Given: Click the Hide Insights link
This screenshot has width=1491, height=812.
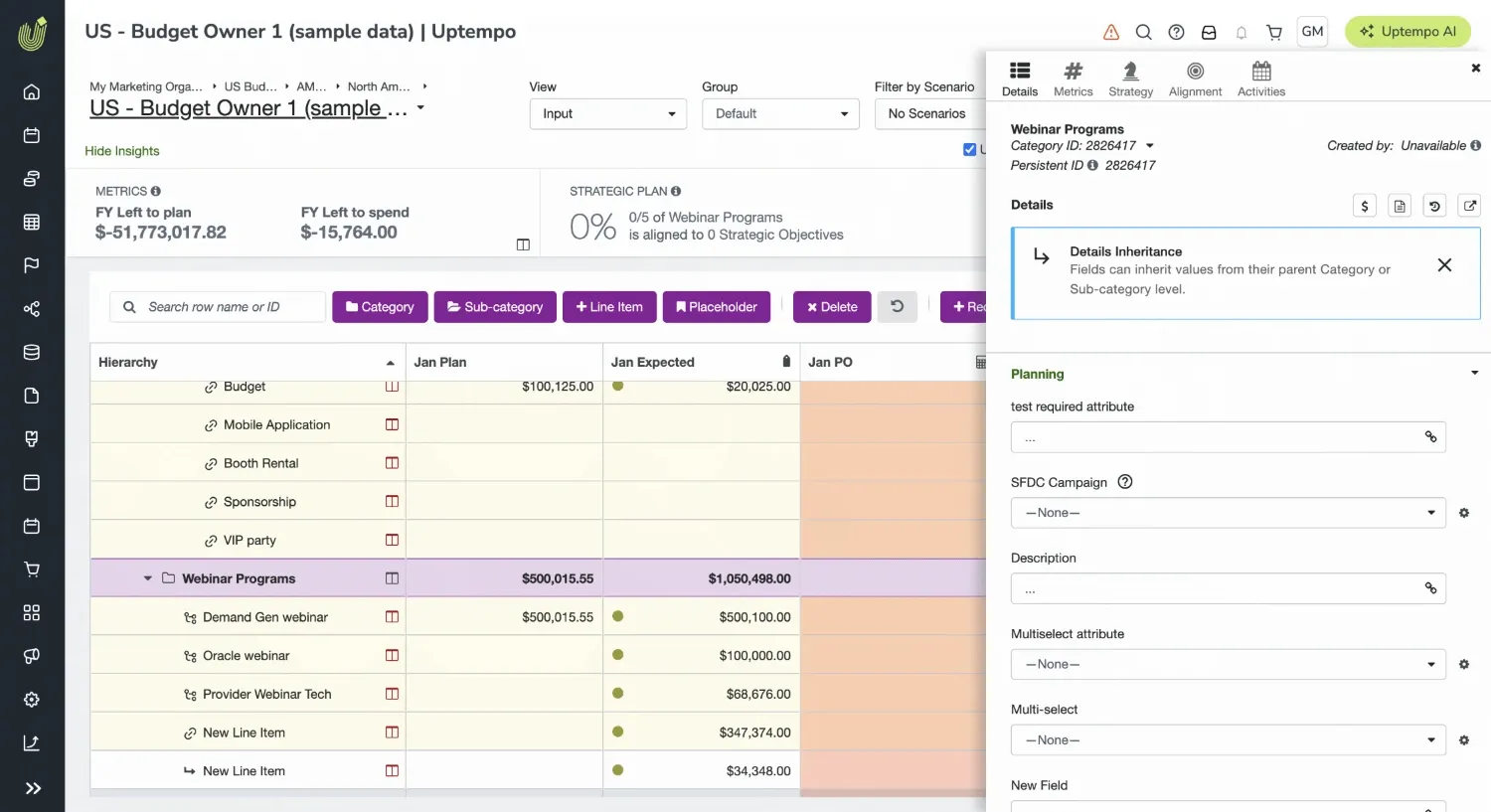Looking at the screenshot, I should pos(122,151).
